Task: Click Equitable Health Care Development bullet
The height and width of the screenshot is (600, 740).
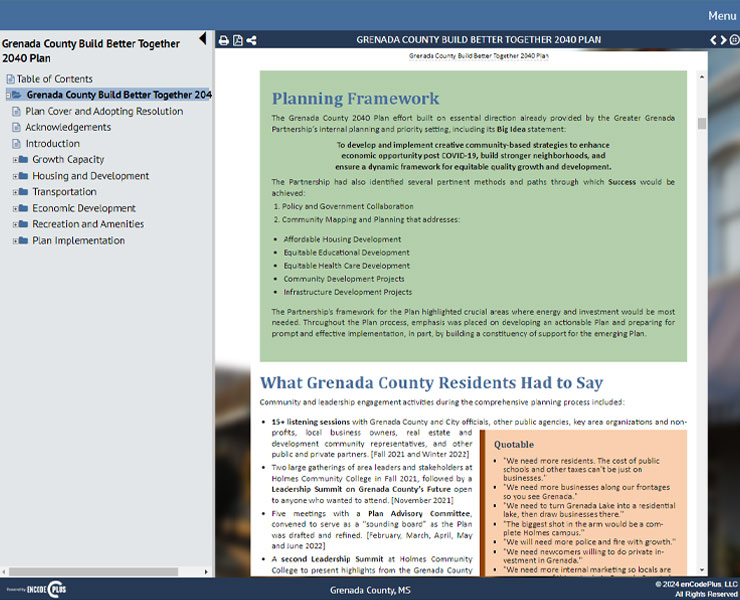Action: point(346,266)
